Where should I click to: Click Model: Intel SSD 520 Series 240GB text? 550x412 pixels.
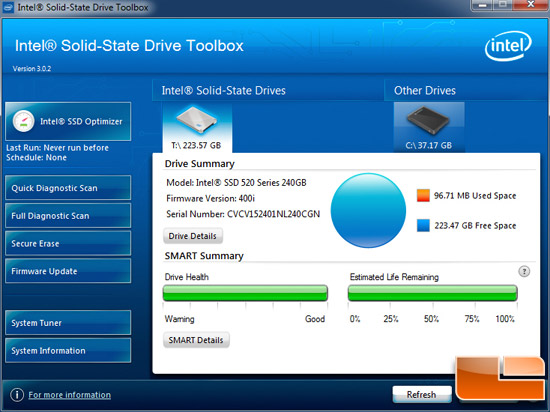point(236,183)
